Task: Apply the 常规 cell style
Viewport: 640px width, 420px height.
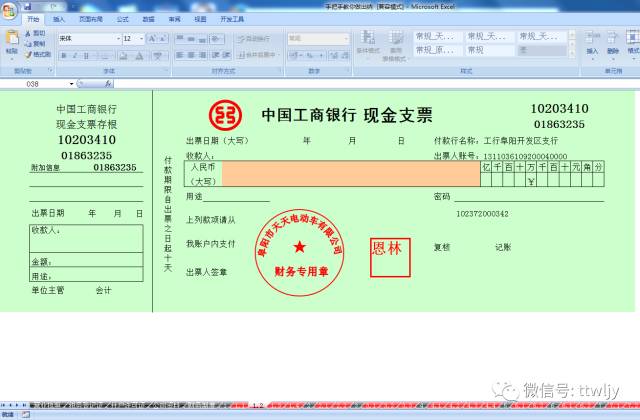Action: tap(489, 50)
